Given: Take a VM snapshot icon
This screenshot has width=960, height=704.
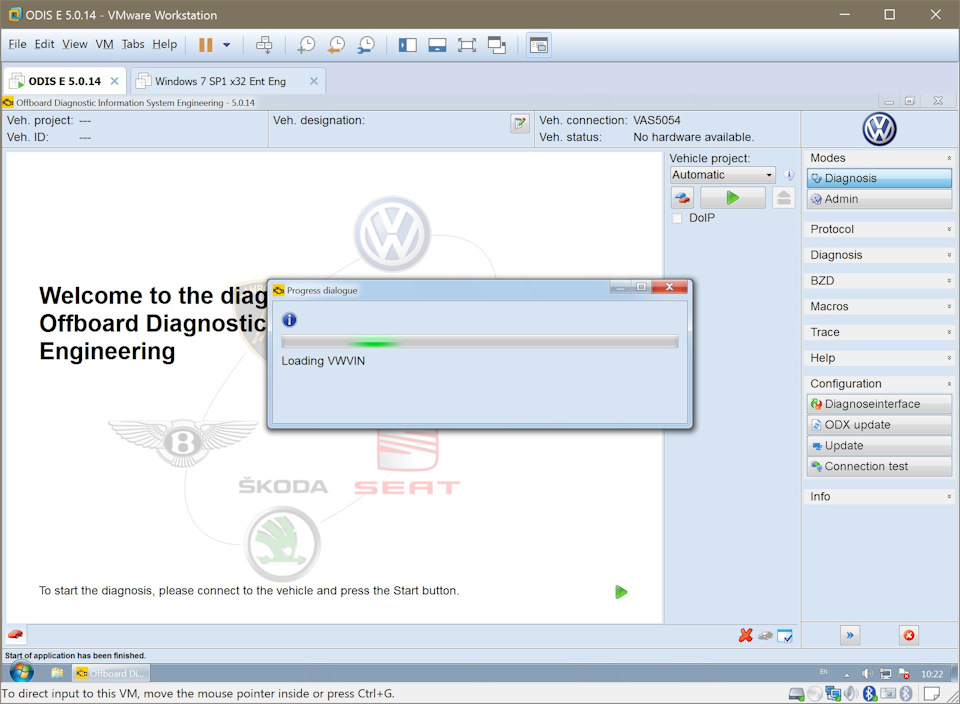Looking at the screenshot, I should 306,45.
